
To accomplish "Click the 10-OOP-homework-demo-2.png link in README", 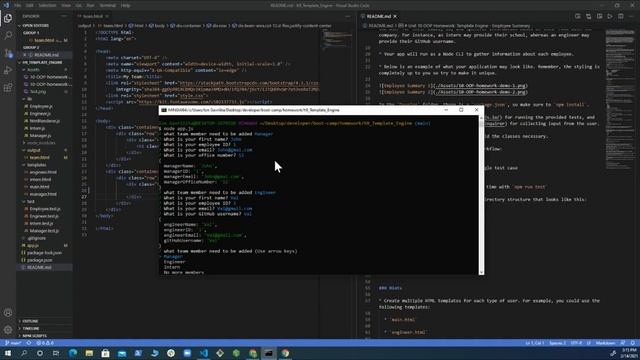I will tap(481, 92).
